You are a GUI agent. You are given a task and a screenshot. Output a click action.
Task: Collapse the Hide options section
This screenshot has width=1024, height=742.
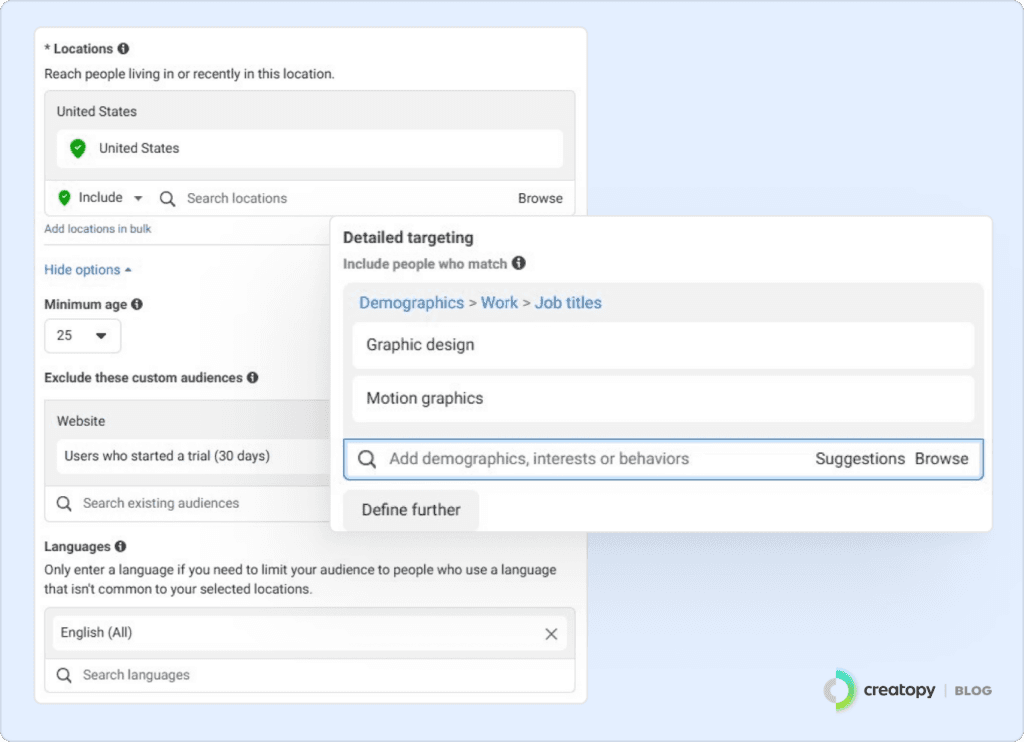[88, 270]
